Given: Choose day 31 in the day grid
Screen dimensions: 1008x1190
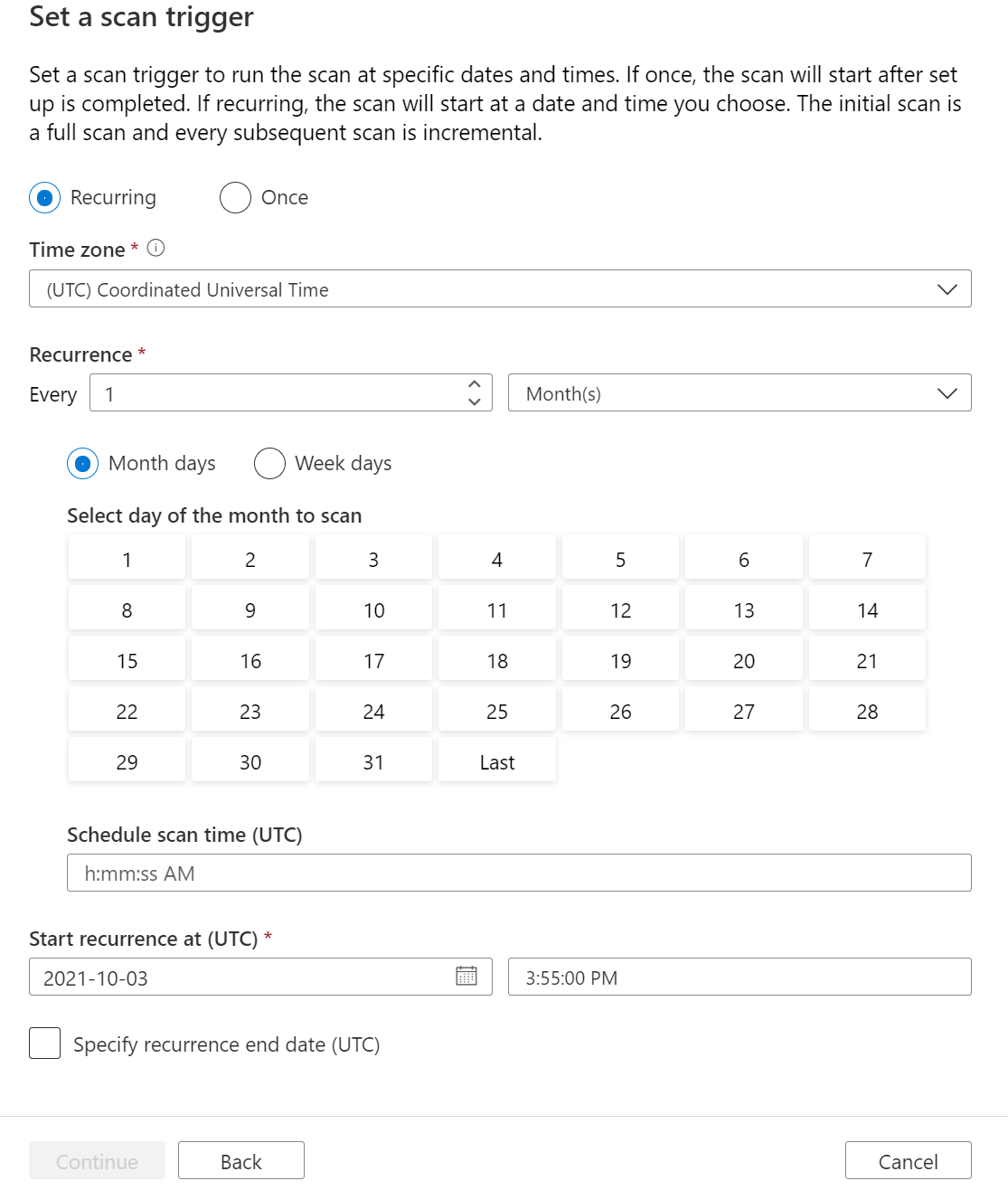Looking at the screenshot, I should pyautogui.click(x=373, y=762).
